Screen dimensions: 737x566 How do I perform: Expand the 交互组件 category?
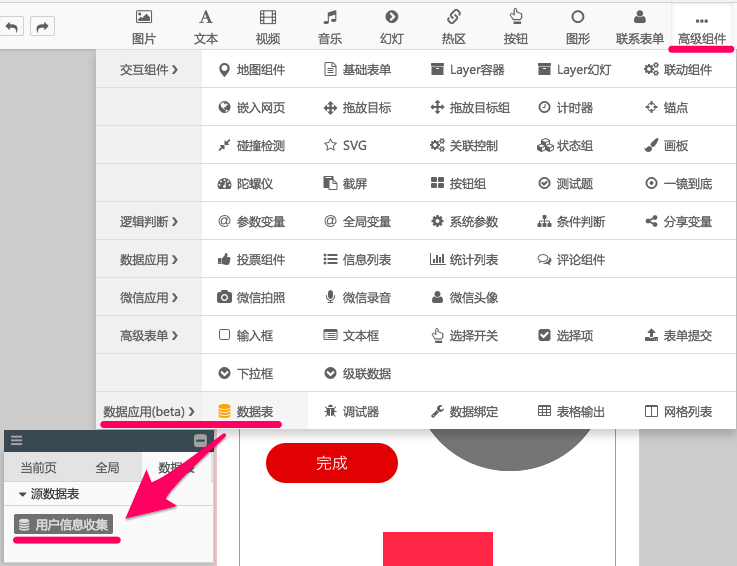point(149,70)
